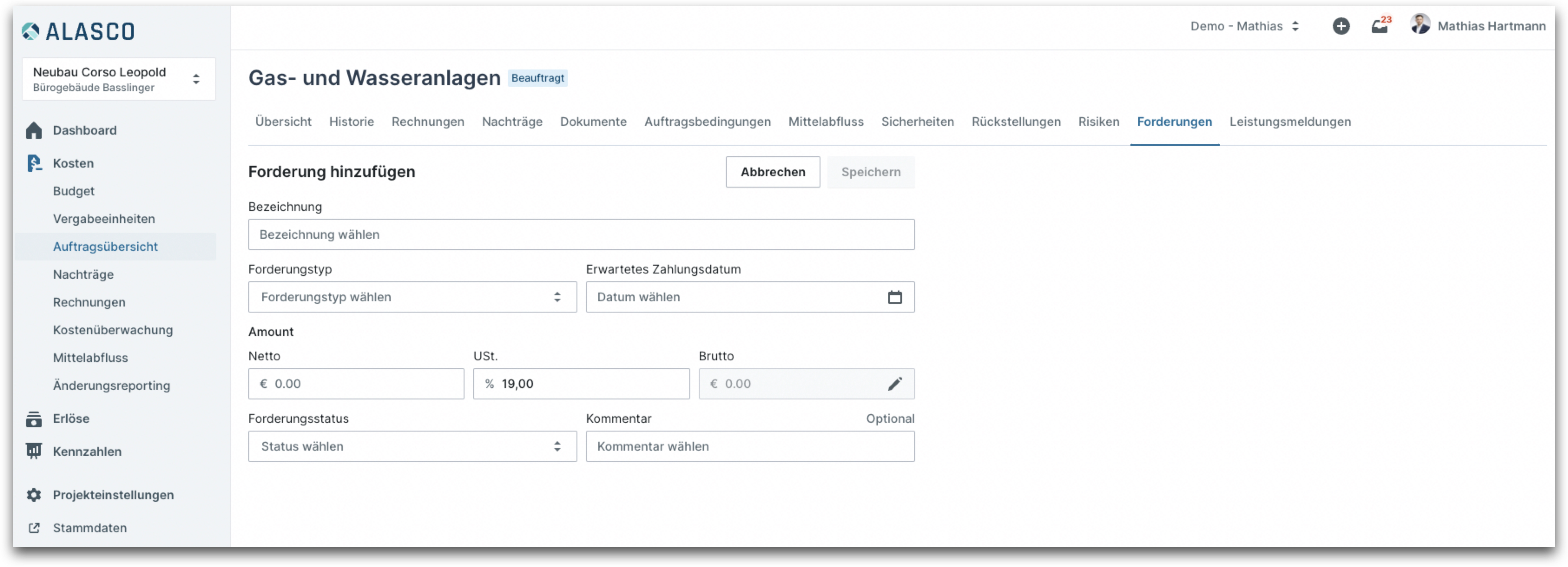This screenshot has width=1568, height=567.
Task: Click the Netto amount field
Action: pyautogui.click(x=356, y=384)
